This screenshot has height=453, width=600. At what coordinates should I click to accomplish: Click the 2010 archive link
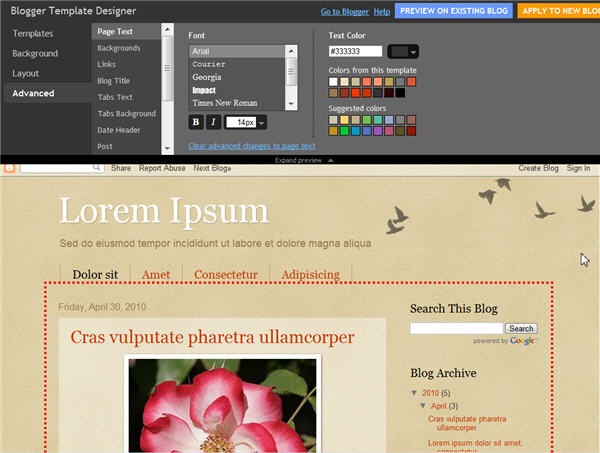point(430,393)
